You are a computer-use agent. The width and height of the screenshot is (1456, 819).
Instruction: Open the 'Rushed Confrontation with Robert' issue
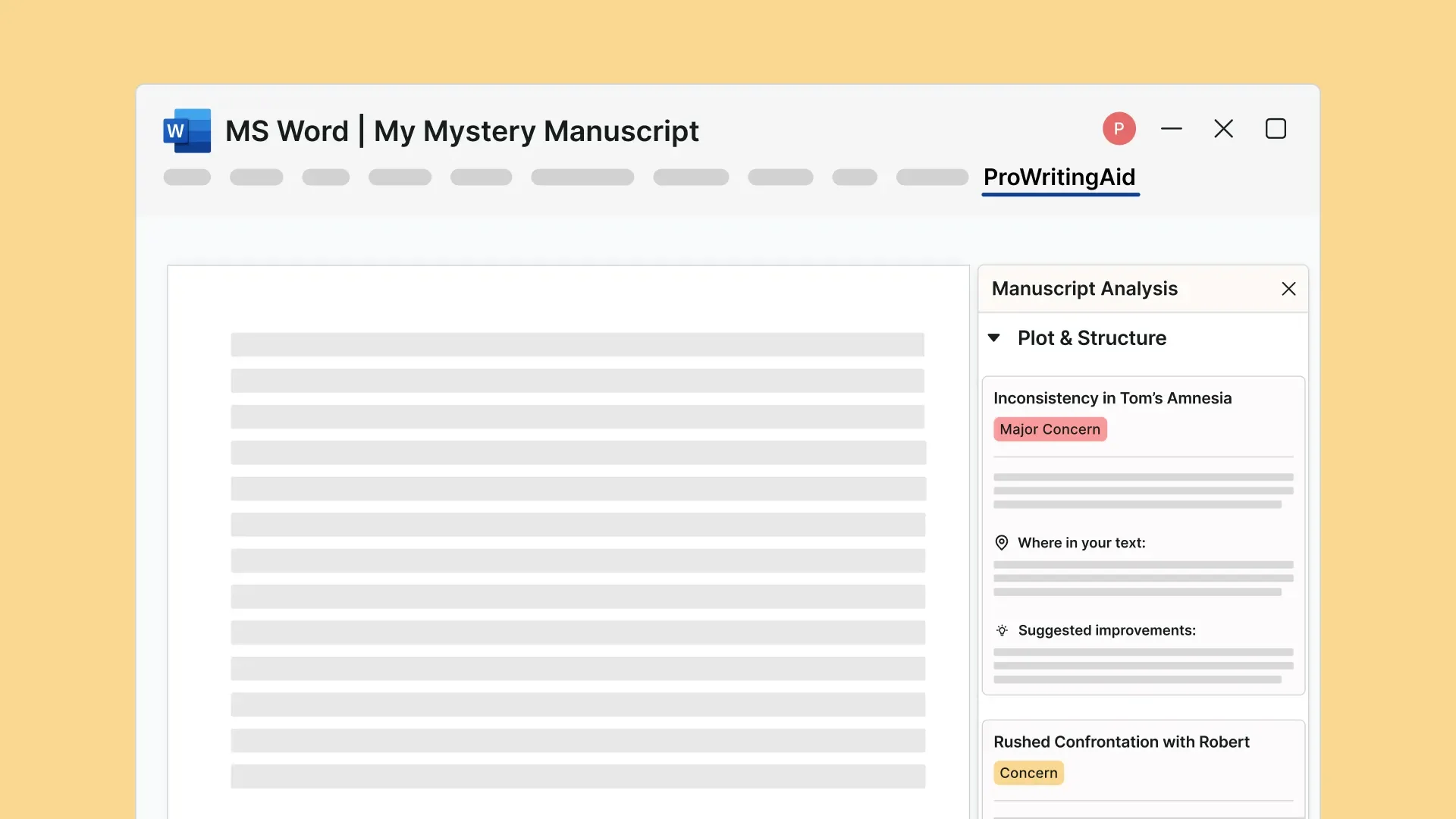(x=1121, y=742)
